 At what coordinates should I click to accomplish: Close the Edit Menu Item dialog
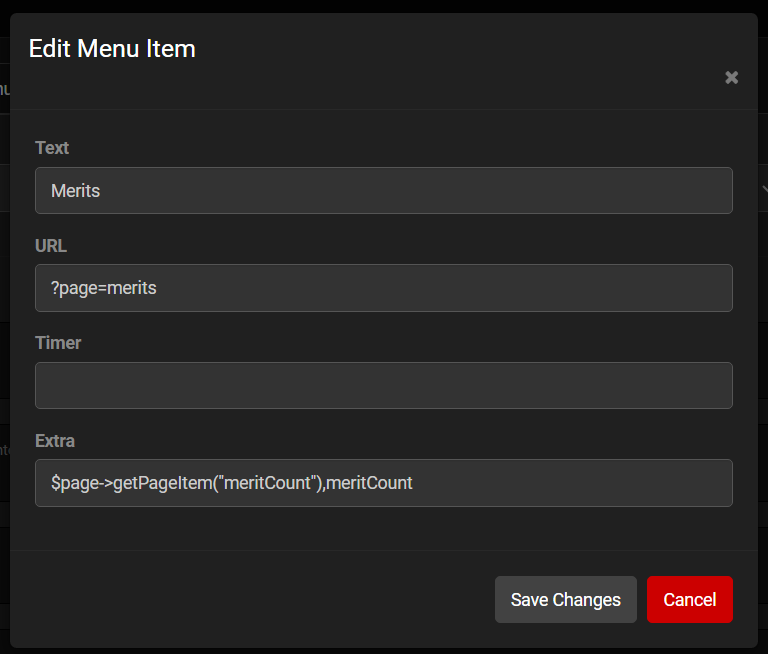click(x=731, y=78)
